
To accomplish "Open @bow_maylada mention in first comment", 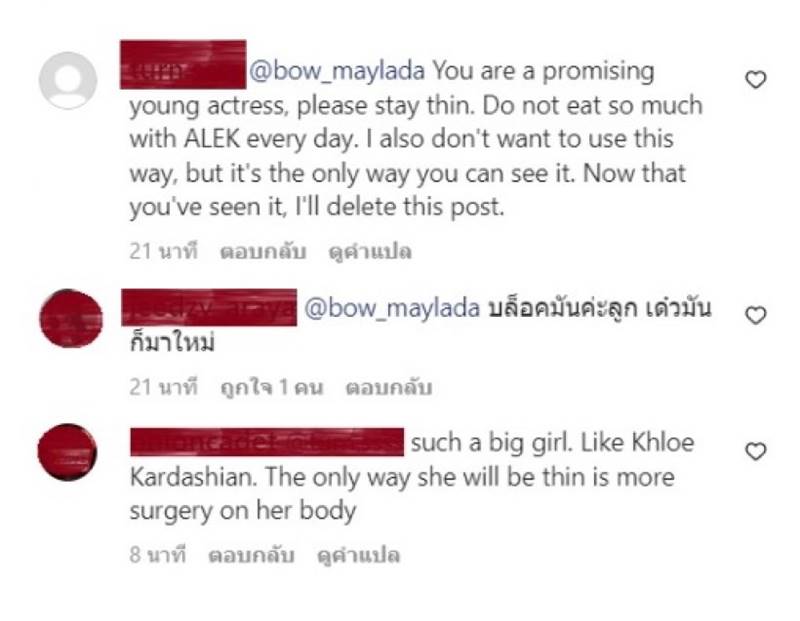I will (337, 71).
